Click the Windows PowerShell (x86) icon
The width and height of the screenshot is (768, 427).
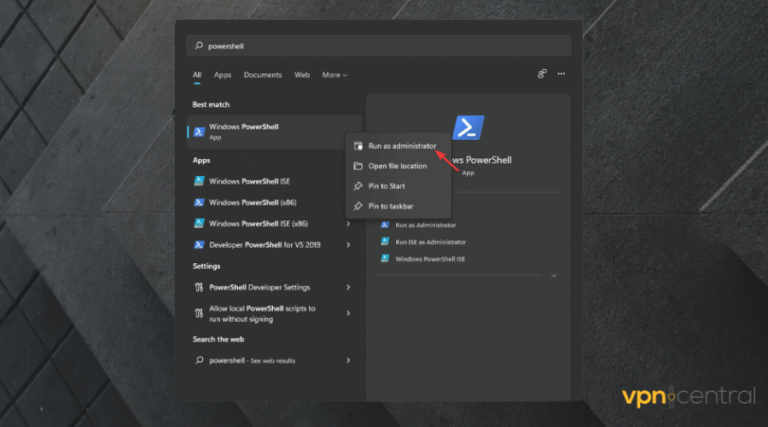point(199,202)
